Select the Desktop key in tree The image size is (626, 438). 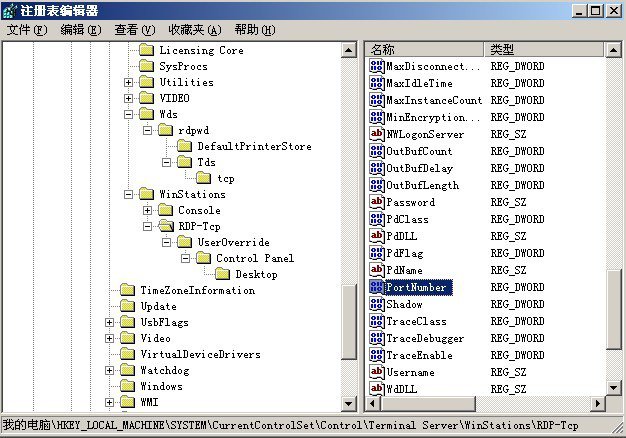point(256,274)
